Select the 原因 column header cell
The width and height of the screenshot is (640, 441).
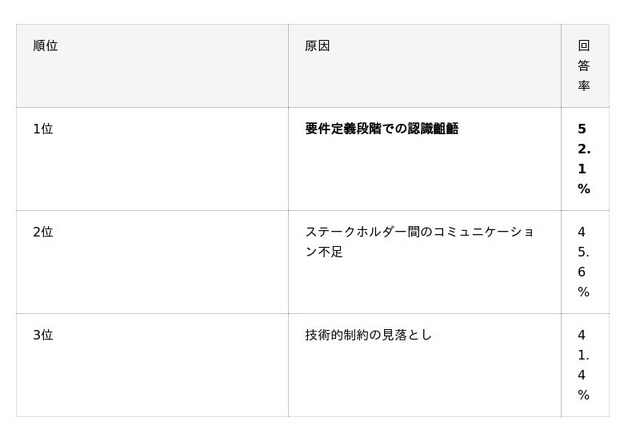click(317, 46)
